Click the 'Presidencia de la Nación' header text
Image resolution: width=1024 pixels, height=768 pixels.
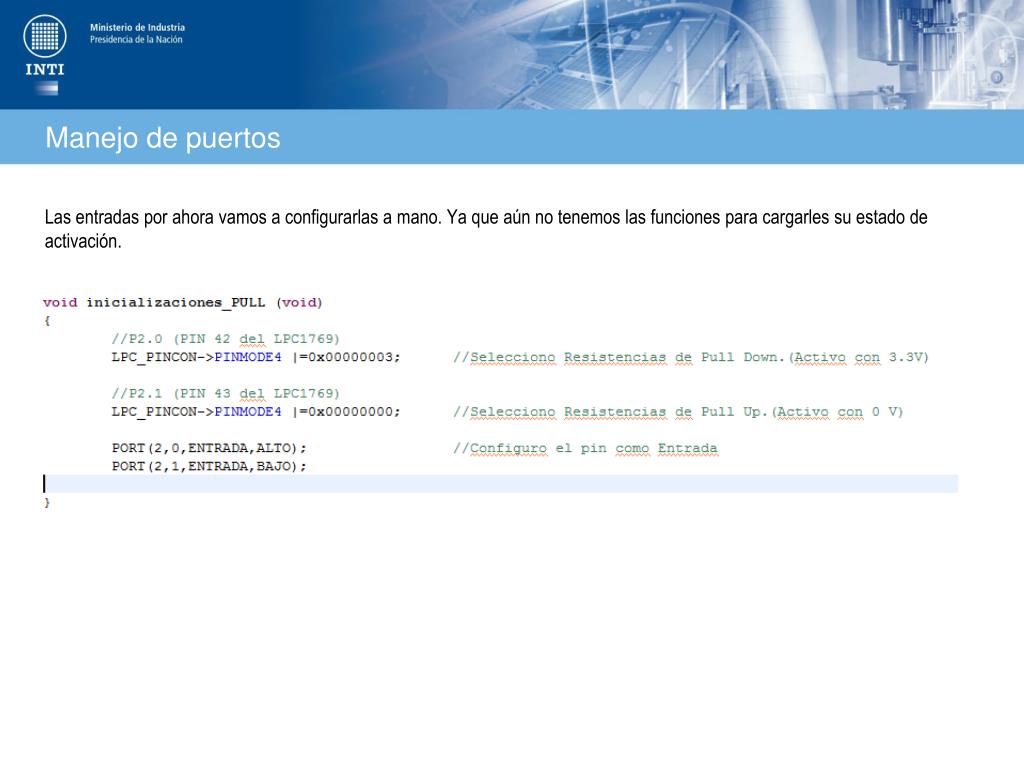pos(136,40)
